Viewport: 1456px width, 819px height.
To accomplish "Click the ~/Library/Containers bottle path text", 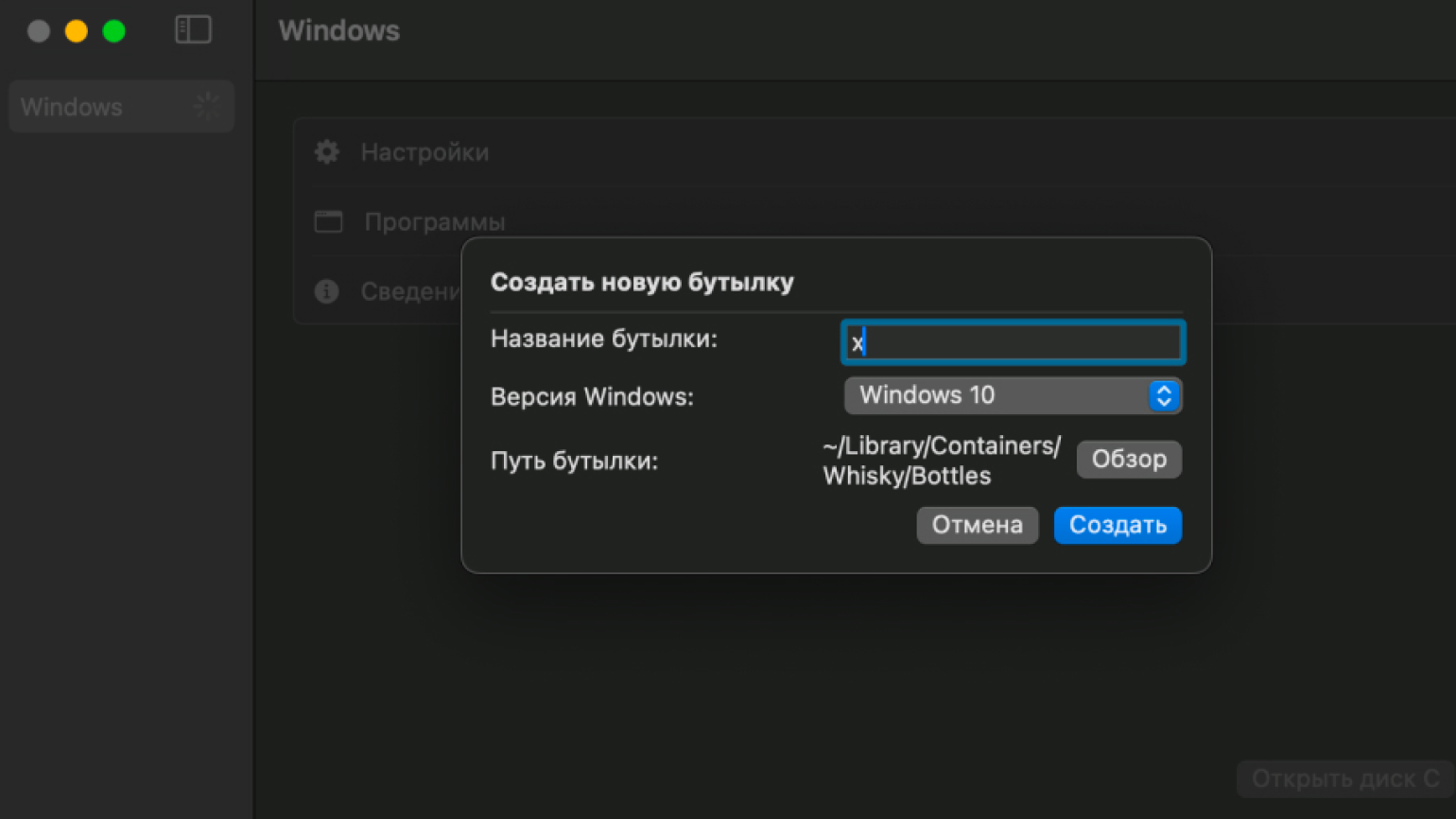I will pyautogui.click(x=942, y=461).
